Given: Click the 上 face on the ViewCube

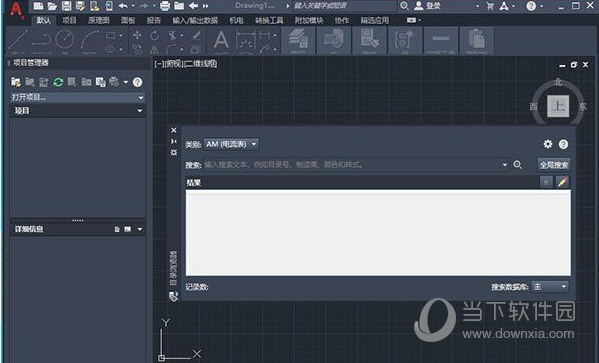Looking at the screenshot, I should point(558,106).
